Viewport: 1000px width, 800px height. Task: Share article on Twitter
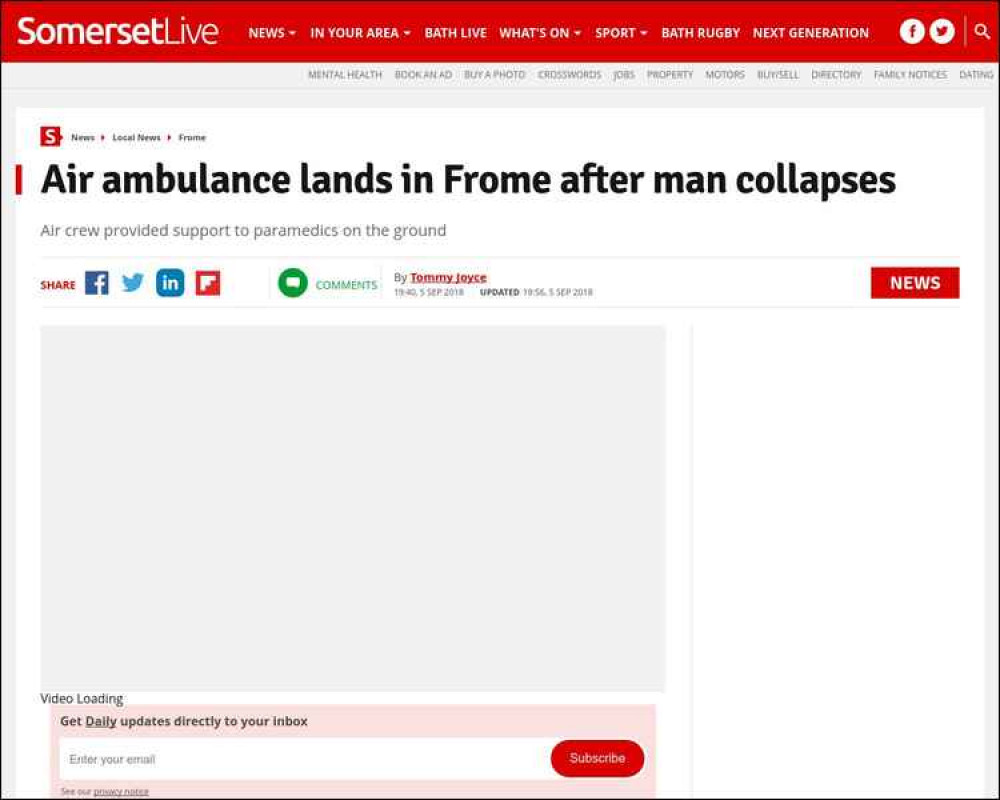(133, 283)
